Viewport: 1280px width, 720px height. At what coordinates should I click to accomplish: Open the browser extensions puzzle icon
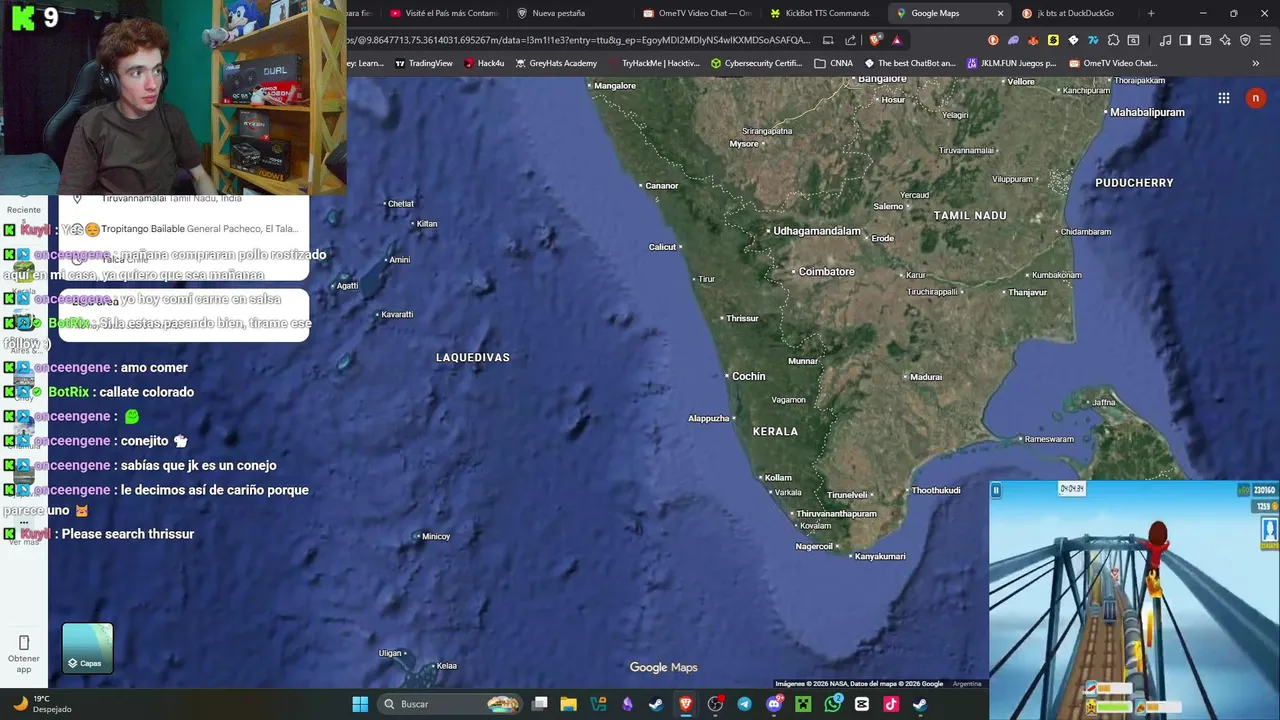[1113, 40]
